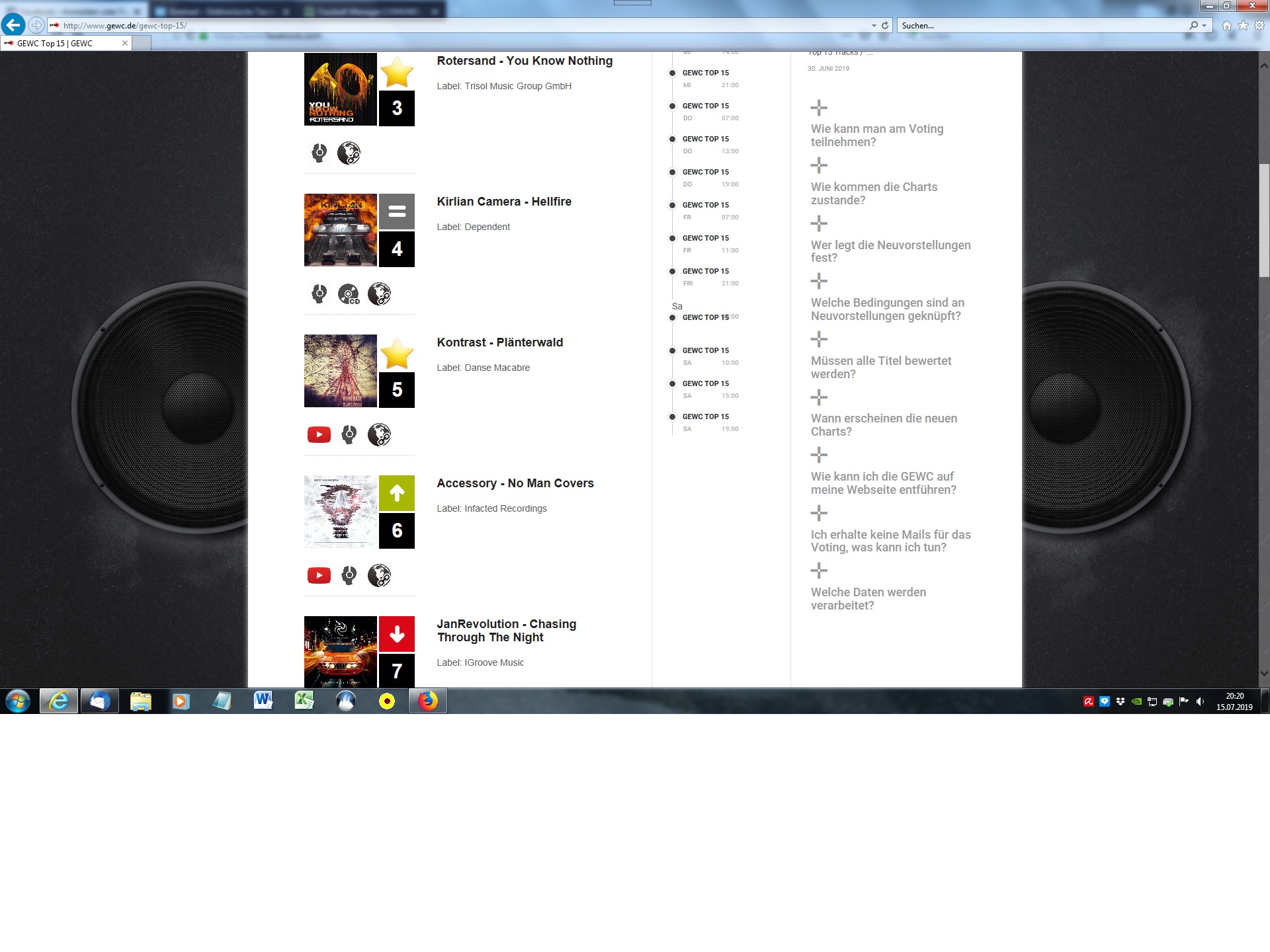Open the 'Kirlian Camera - Hellfire' title

click(x=504, y=202)
